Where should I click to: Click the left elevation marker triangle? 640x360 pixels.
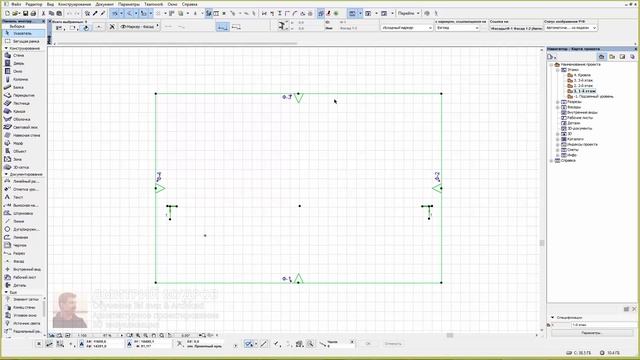[x=160, y=188]
